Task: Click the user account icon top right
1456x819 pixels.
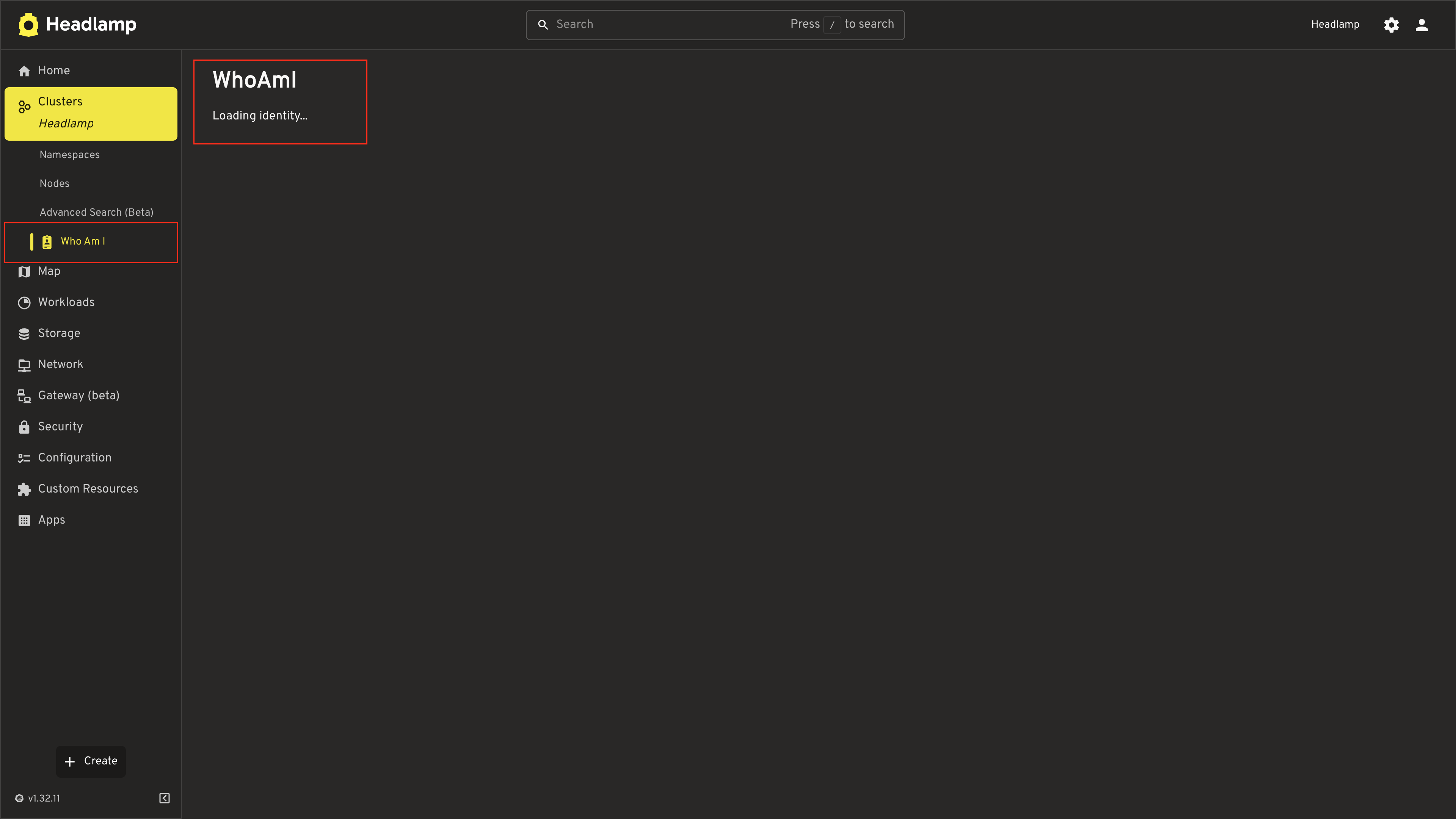Action: pos(1421,24)
